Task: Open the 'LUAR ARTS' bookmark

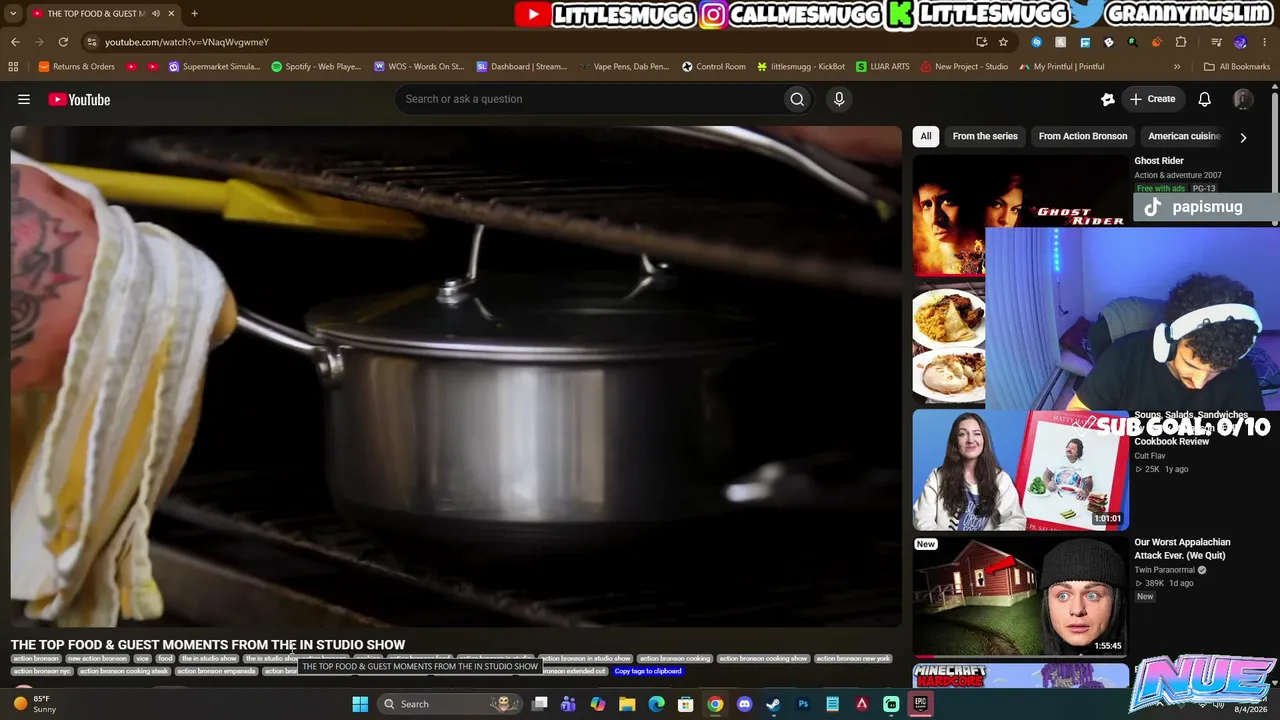Action: (883, 67)
